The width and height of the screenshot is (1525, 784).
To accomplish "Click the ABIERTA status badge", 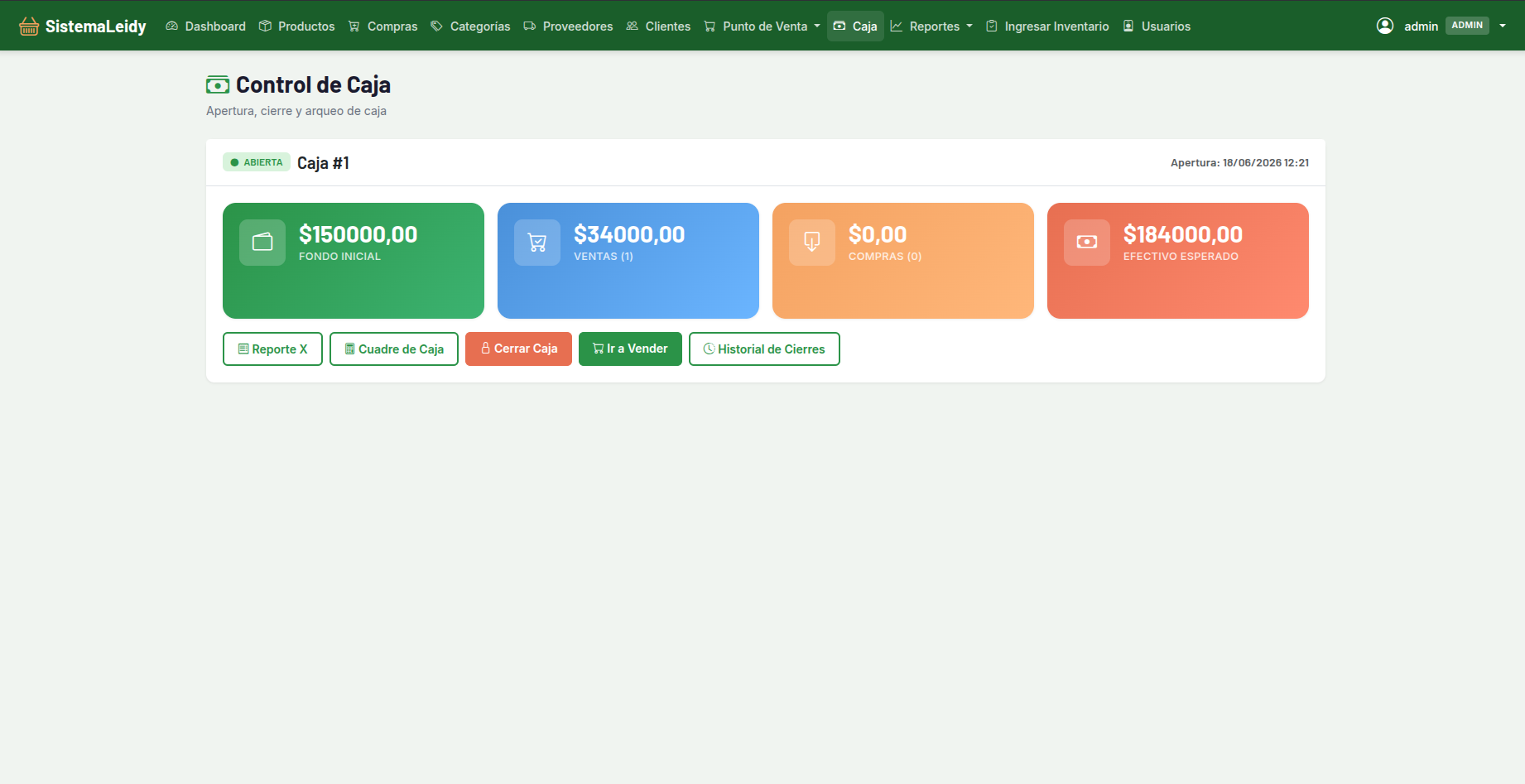I will pyautogui.click(x=256, y=162).
